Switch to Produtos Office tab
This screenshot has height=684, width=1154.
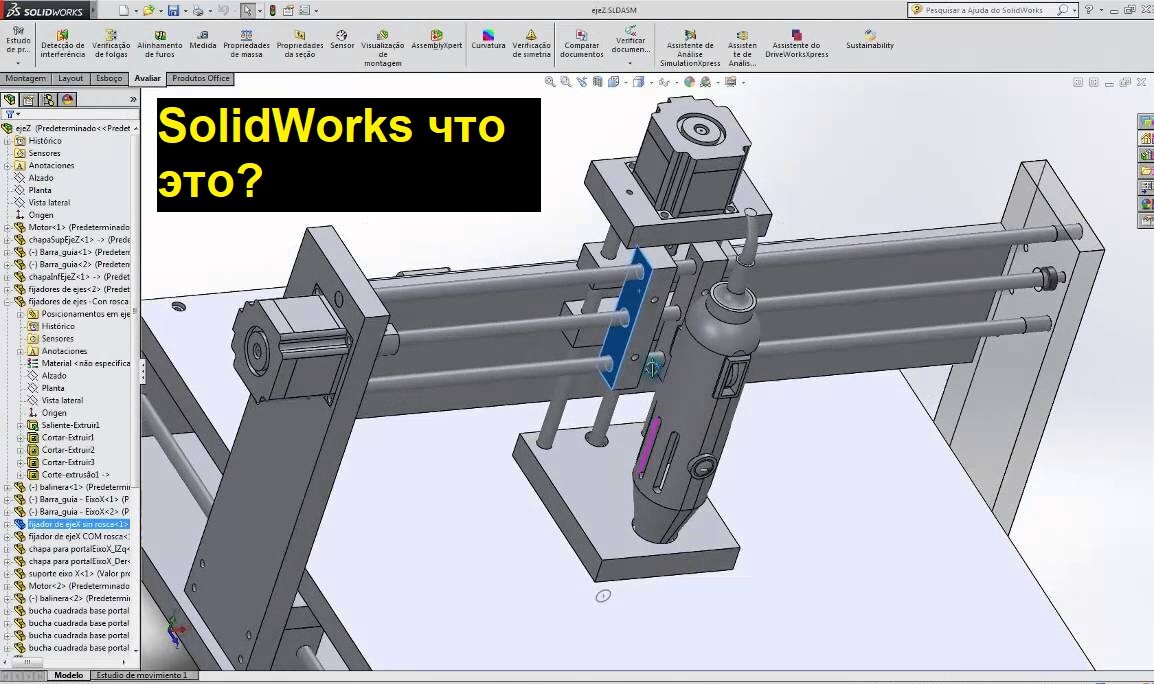coord(201,78)
